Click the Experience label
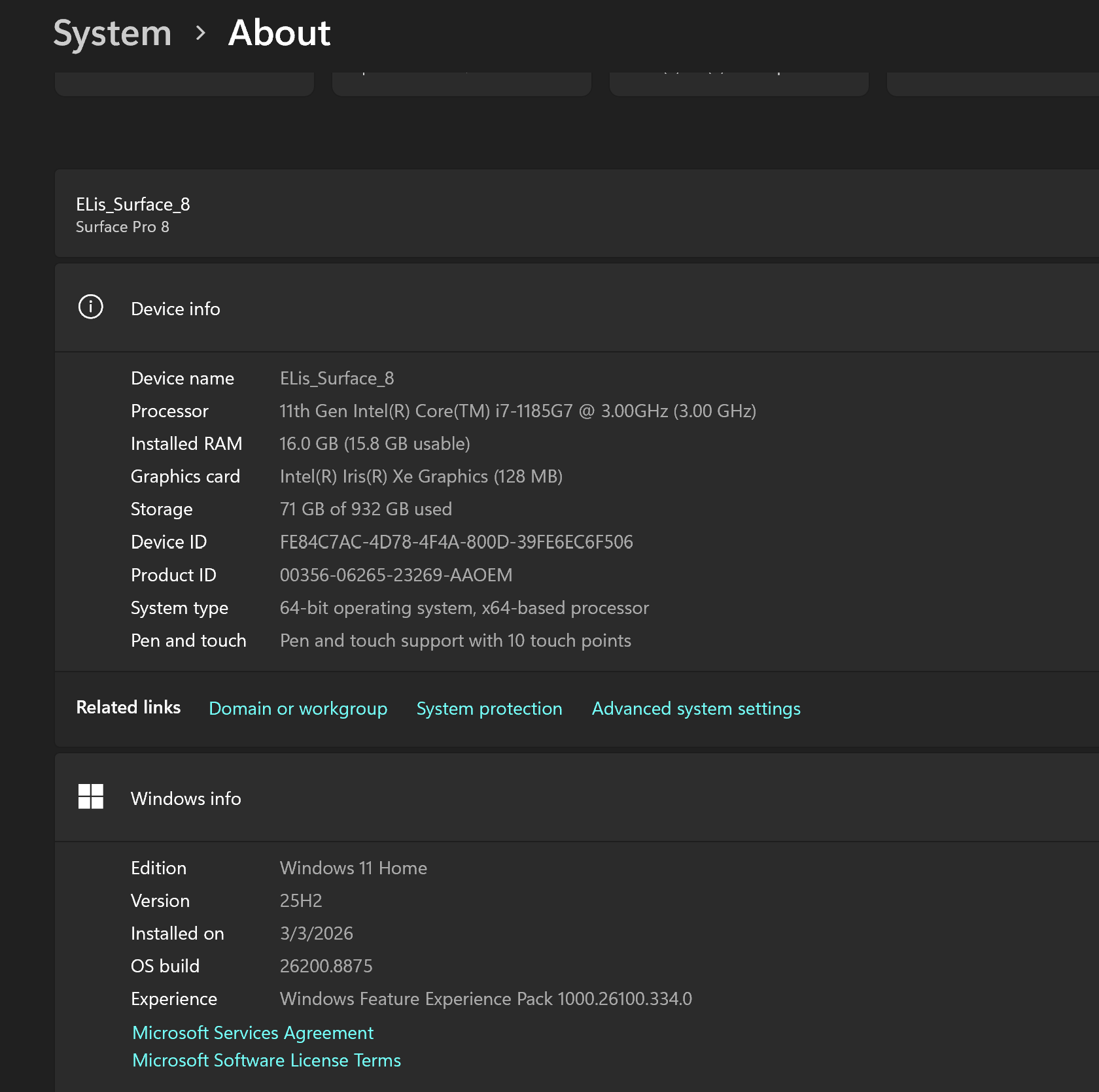The height and width of the screenshot is (1092, 1099). pyautogui.click(x=174, y=998)
